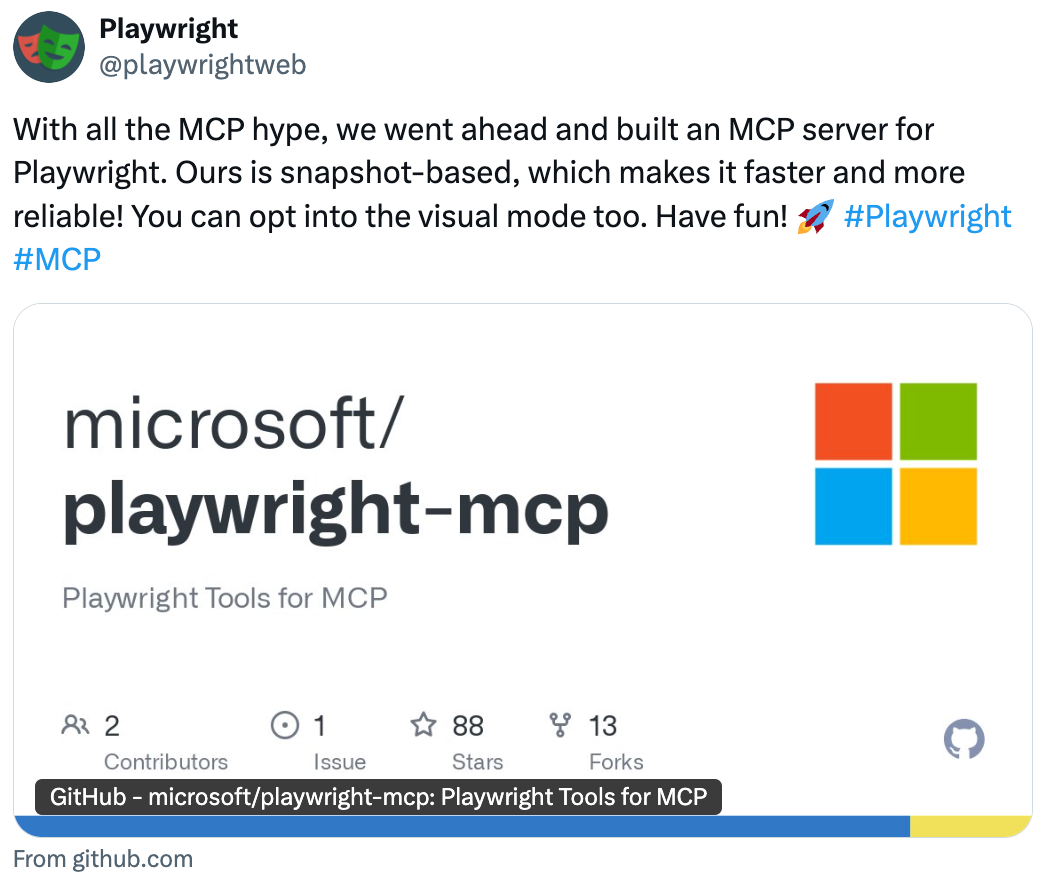
Task: Click the fork icon beside 13
Action: pos(560,725)
